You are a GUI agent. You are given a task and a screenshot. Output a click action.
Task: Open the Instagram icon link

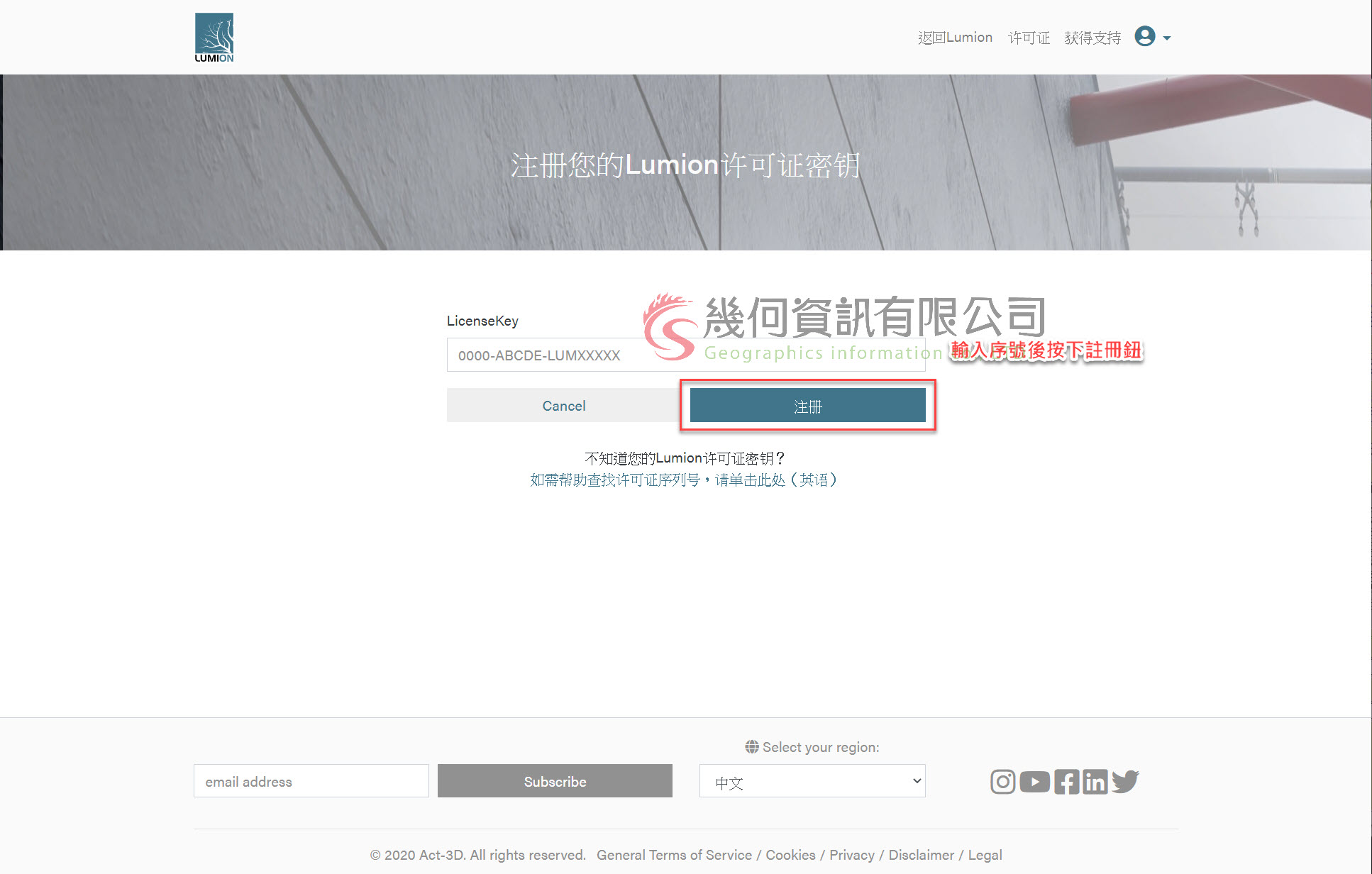coord(1002,782)
